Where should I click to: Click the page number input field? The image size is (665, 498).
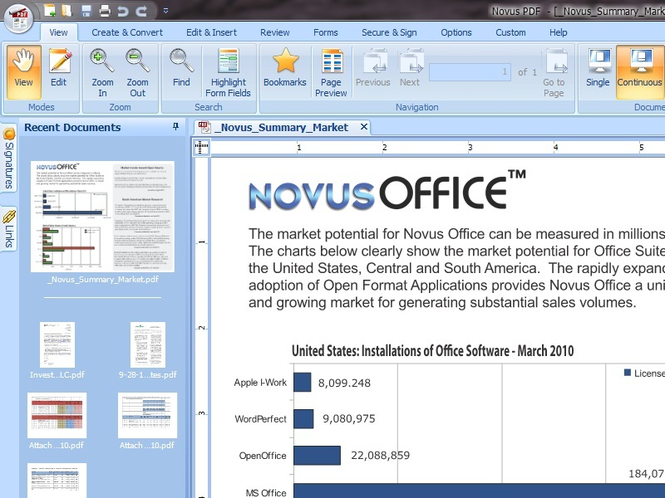tap(469, 72)
